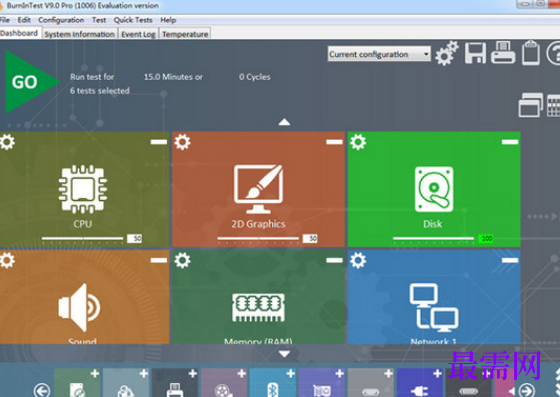The height and width of the screenshot is (397, 560).
Task: Expand more tests using the down arrow
Action: (284, 354)
